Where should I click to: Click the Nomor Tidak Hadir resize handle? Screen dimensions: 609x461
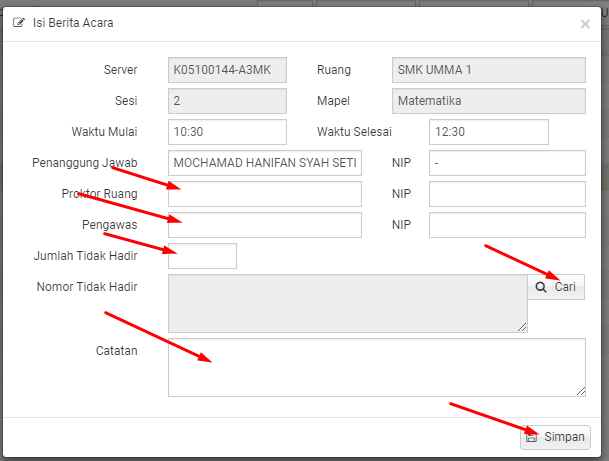pos(522,327)
